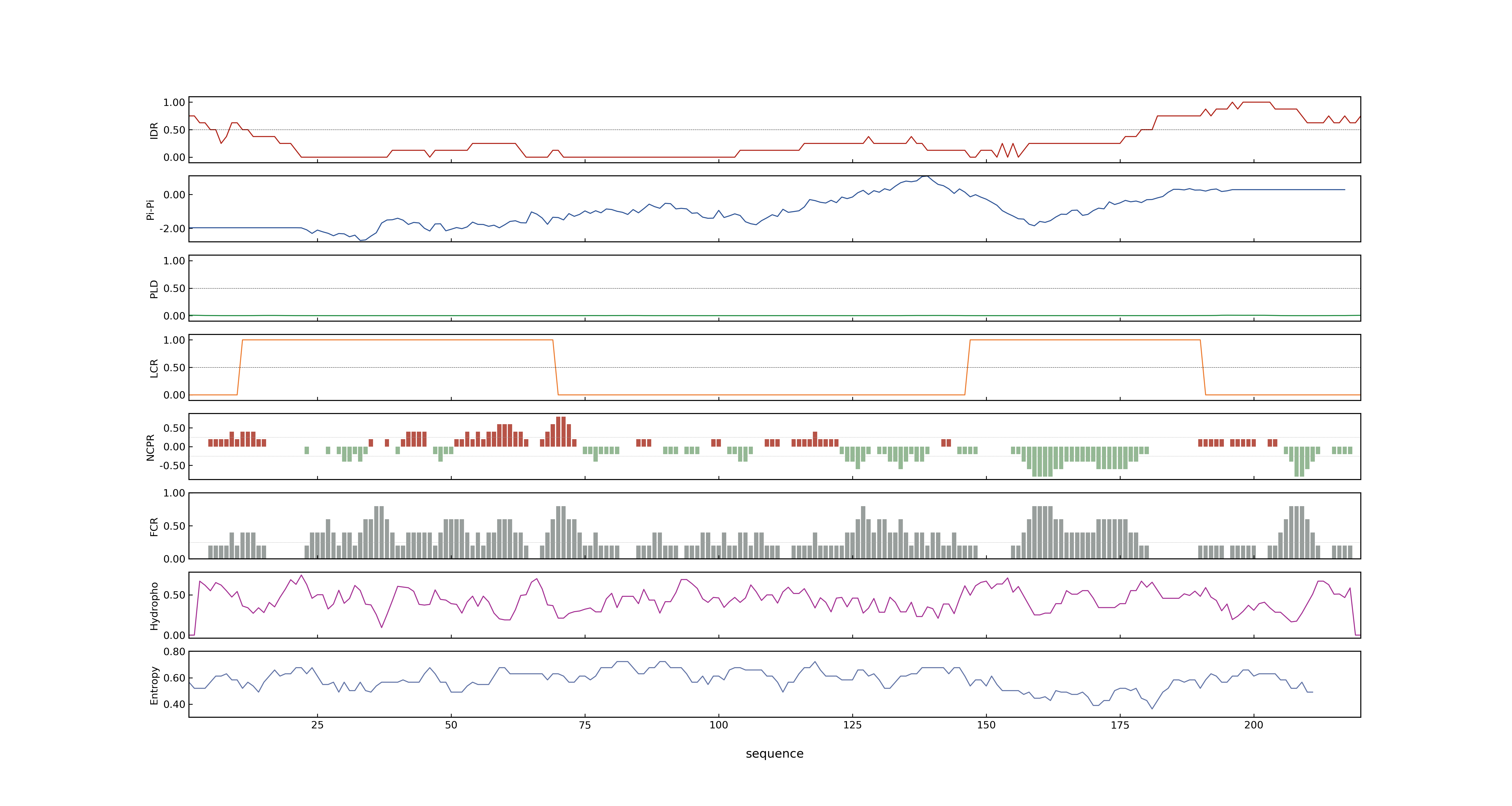The height and width of the screenshot is (806, 1512).
Task: Click the -2.00 tick on Pi-Pi axis
Action: pos(172,228)
